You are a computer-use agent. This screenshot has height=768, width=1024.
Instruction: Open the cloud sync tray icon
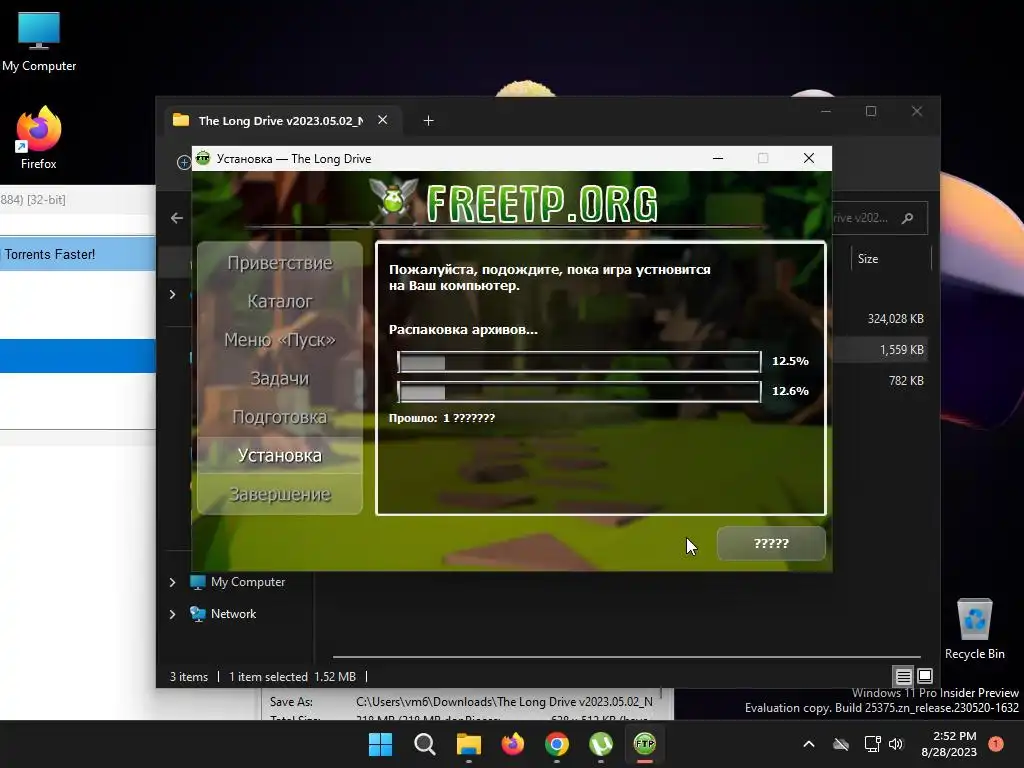[841, 744]
